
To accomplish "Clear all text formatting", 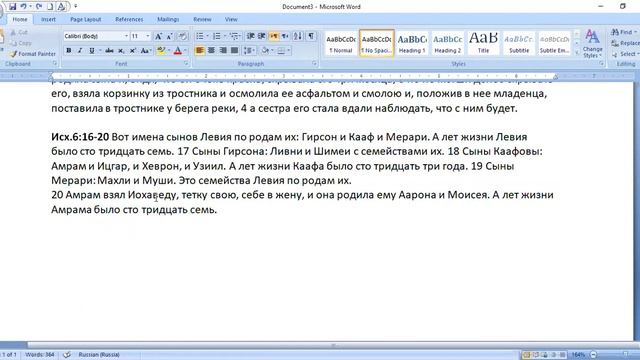I will coord(182,36).
